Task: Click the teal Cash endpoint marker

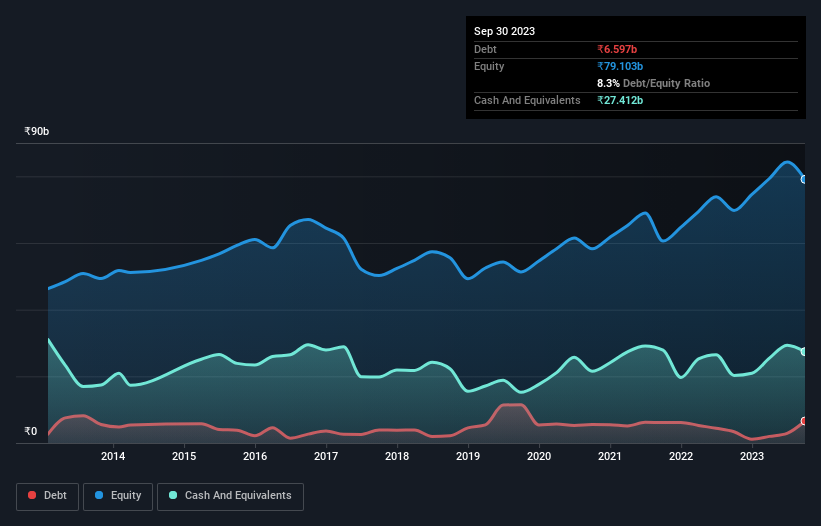Action: (x=804, y=352)
